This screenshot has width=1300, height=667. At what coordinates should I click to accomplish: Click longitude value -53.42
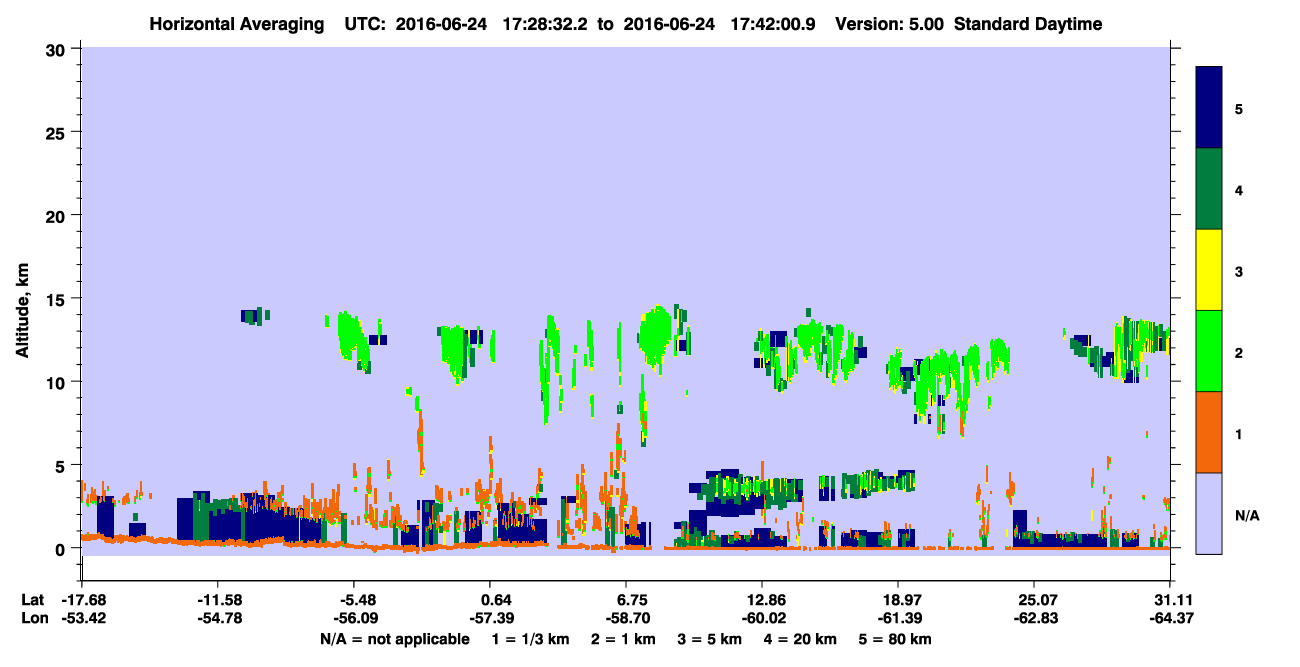[x=82, y=618]
